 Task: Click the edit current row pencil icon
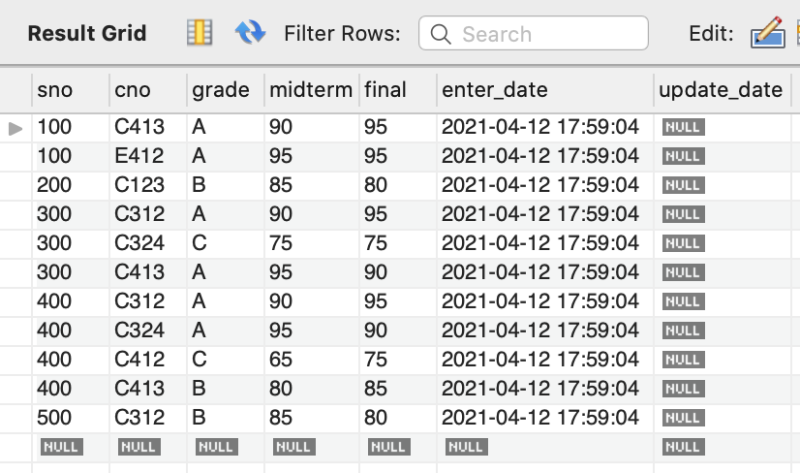[768, 33]
